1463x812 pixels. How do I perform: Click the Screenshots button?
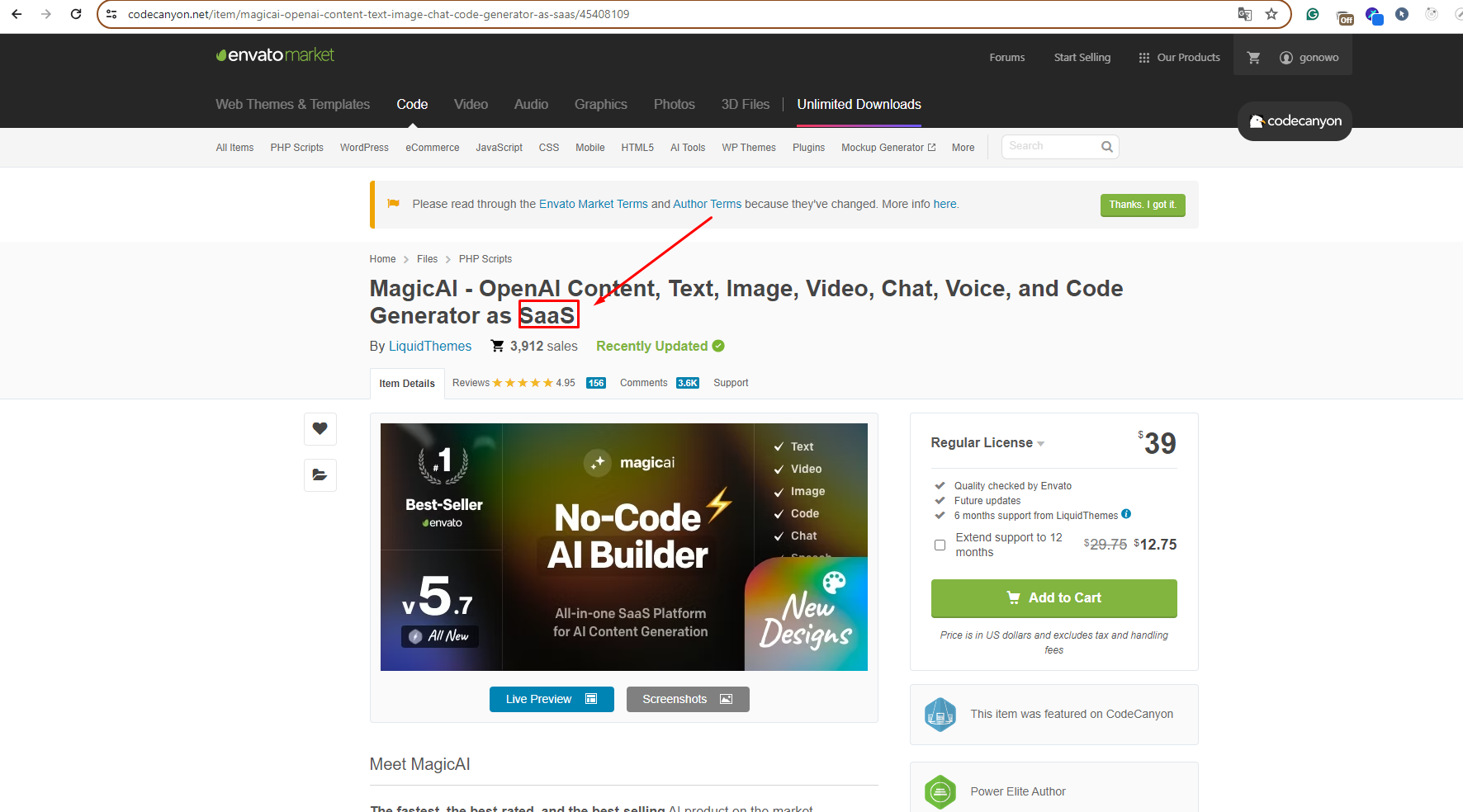688,699
